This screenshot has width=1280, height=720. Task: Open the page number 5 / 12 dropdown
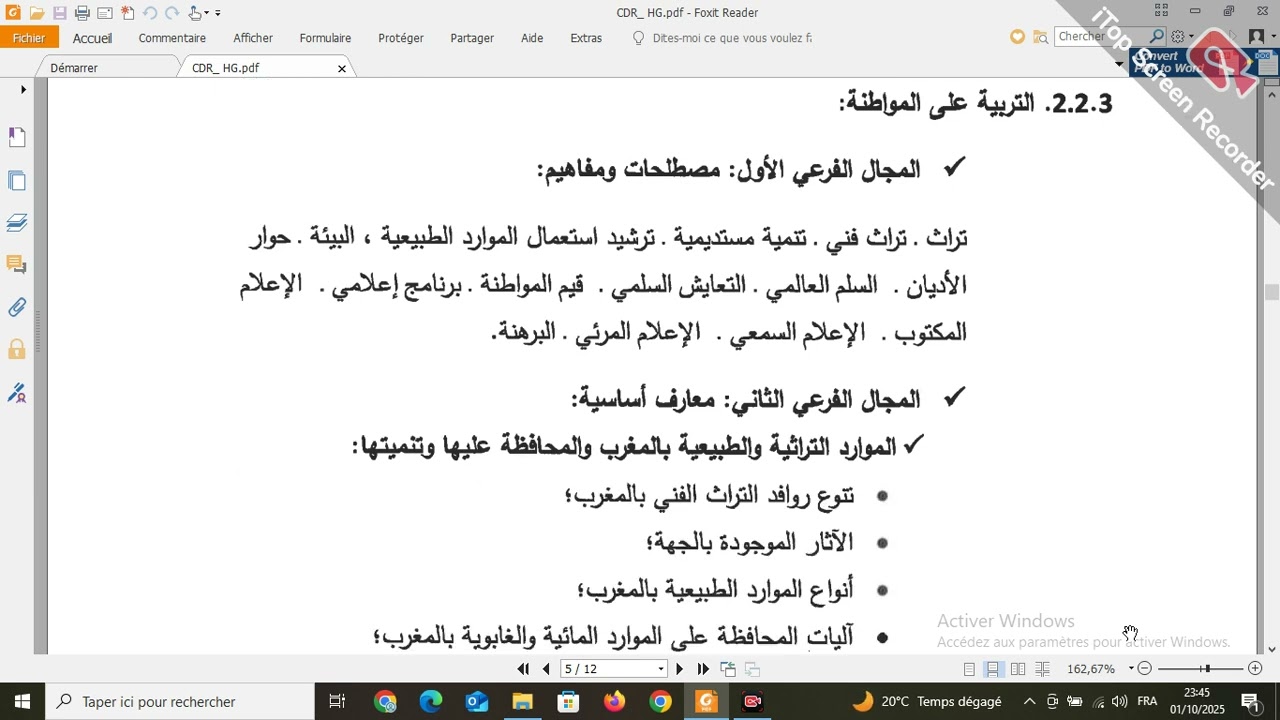660,669
